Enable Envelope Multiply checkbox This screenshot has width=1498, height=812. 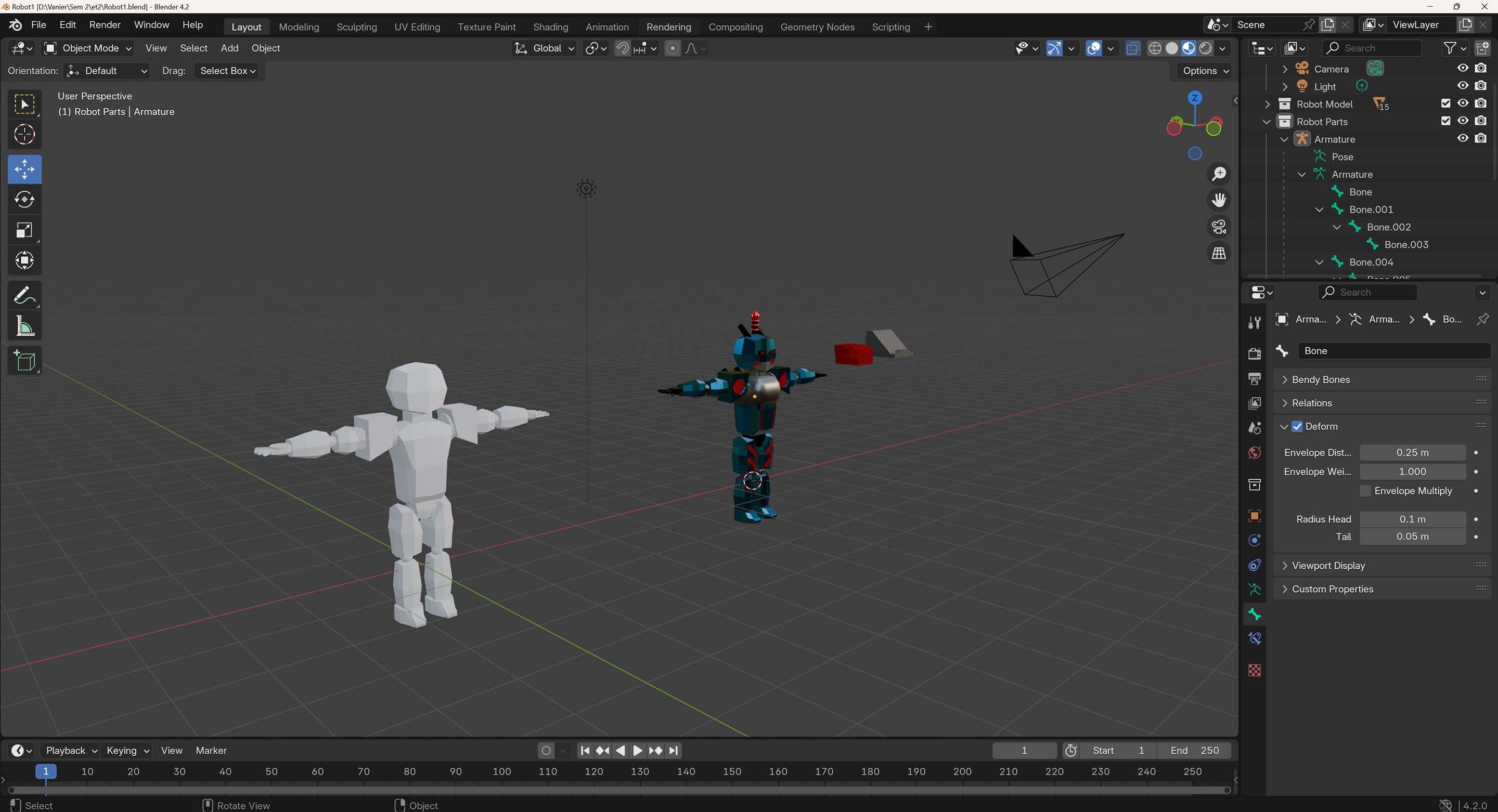(x=1365, y=491)
